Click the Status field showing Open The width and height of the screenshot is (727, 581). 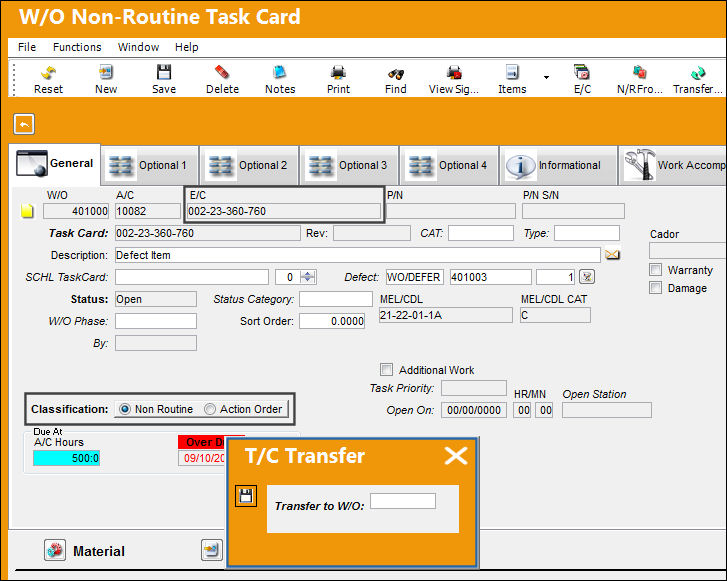156,299
